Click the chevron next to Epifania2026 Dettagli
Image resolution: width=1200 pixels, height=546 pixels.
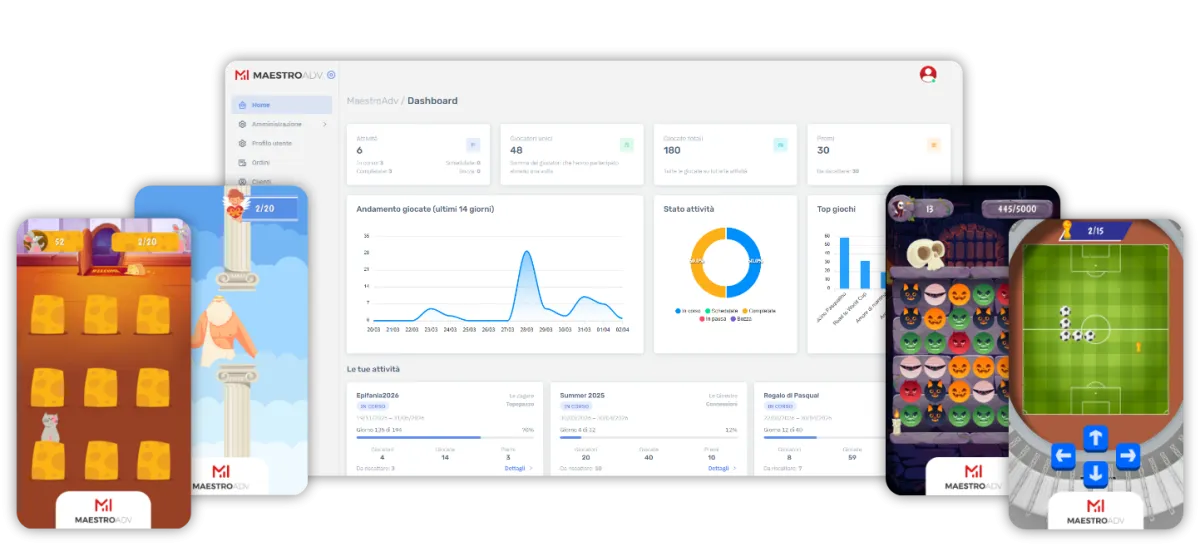tap(531, 468)
